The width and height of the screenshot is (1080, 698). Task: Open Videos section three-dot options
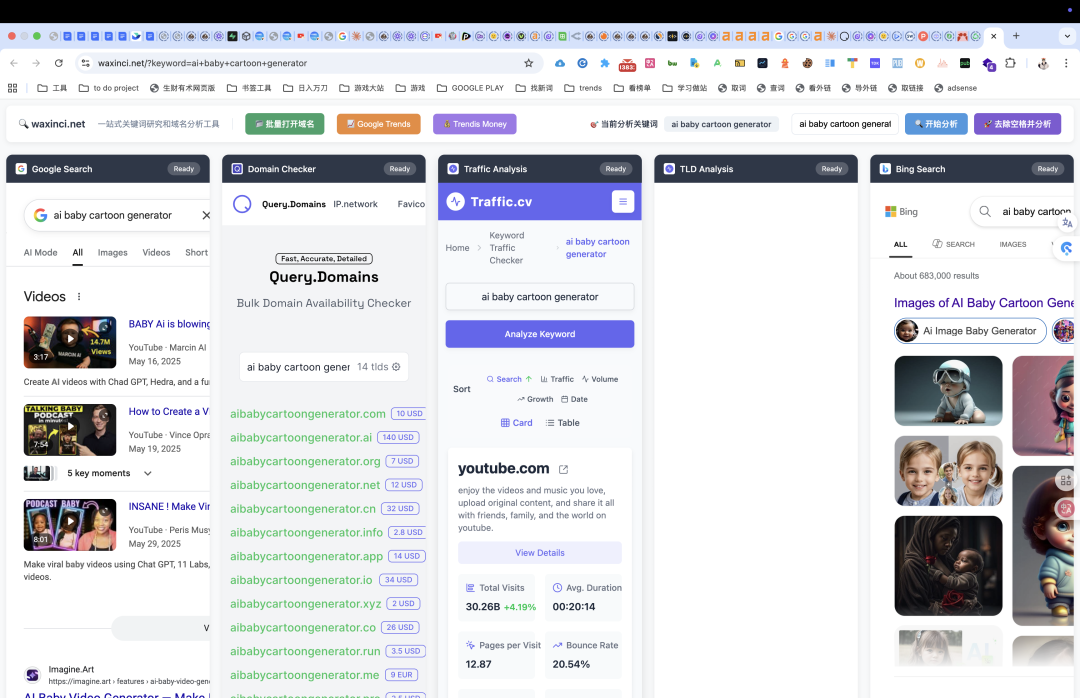[x=79, y=296]
